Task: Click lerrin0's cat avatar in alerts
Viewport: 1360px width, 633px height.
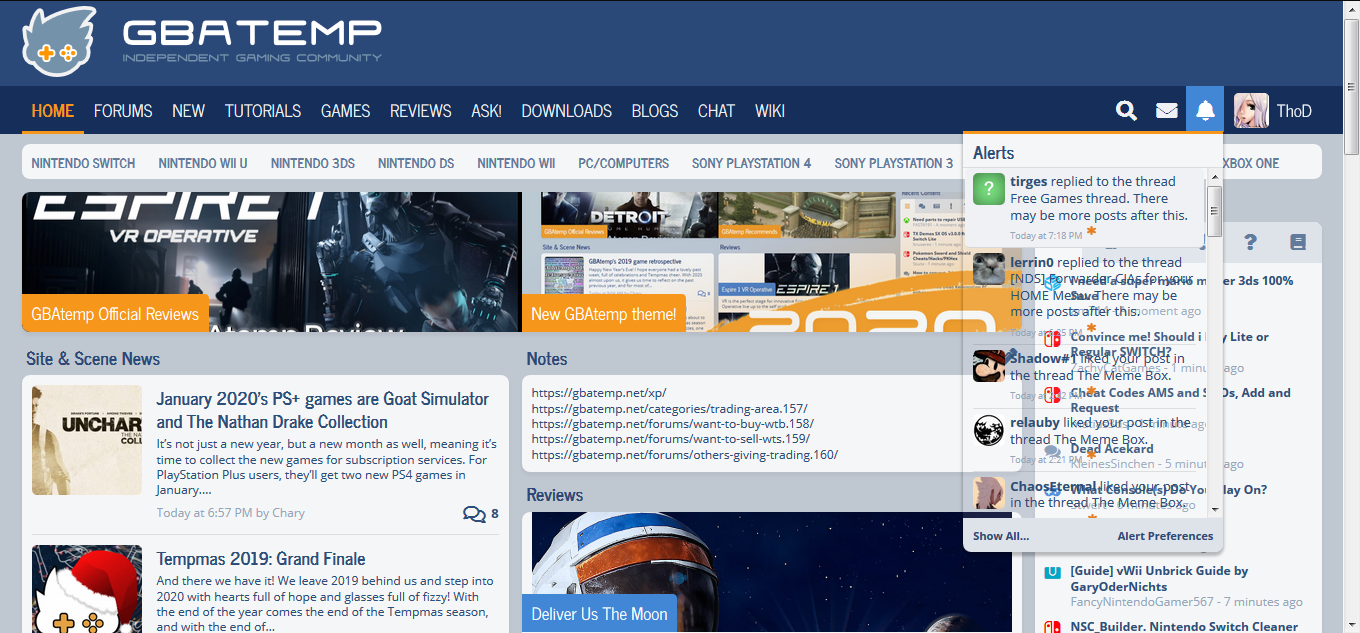Action: (x=989, y=270)
